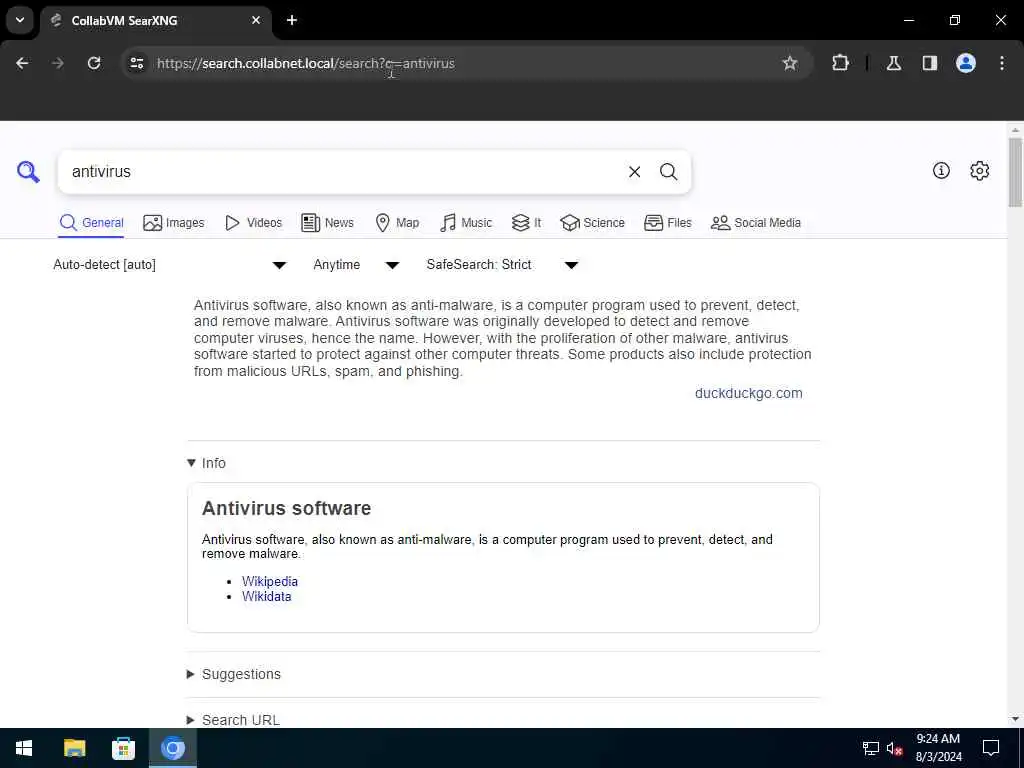1024x768 pixels.
Task: Open Microsoft Store from taskbar
Action: (123, 748)
